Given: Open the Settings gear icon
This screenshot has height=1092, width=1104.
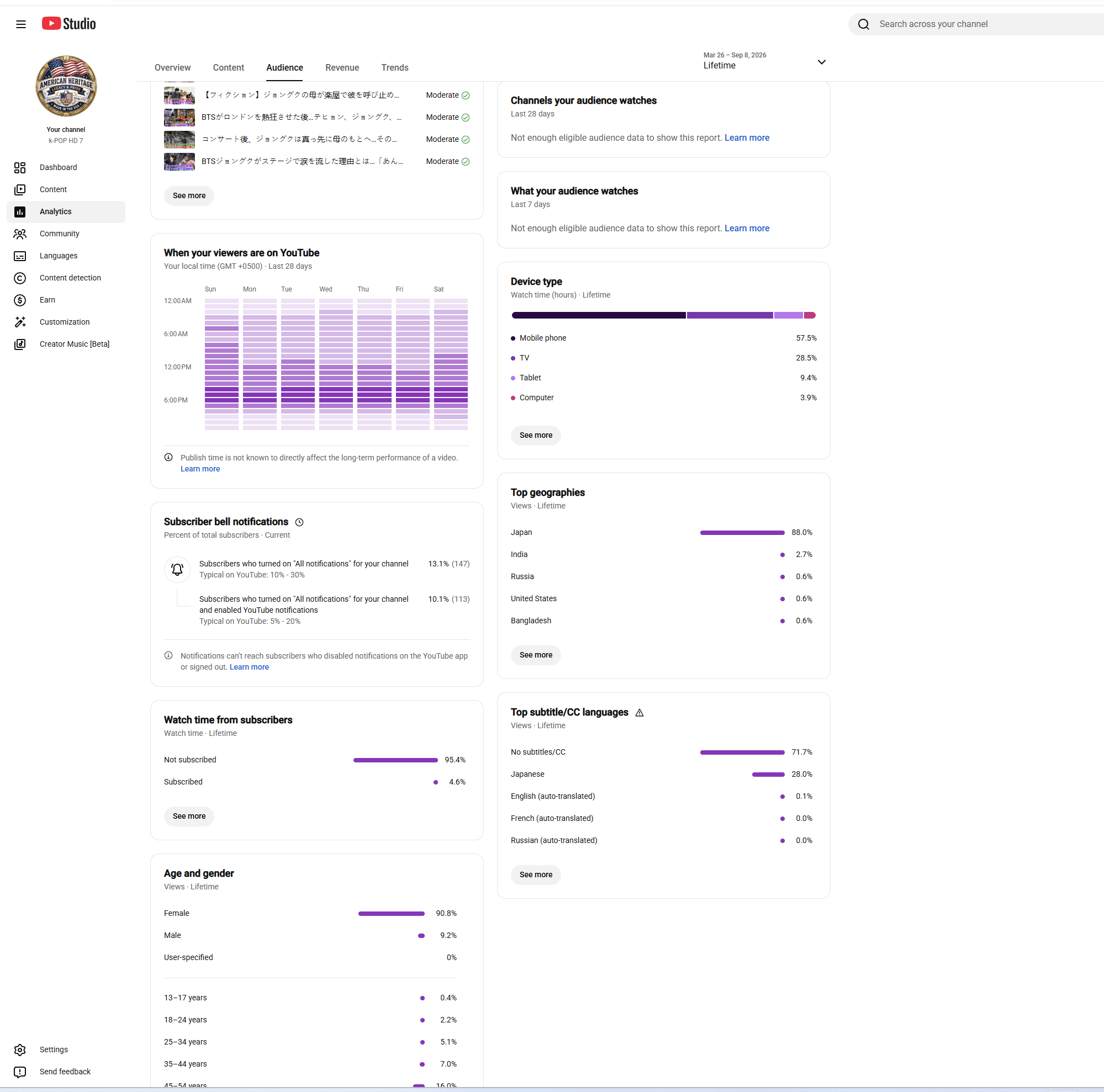Looking at the screenshot, I should click(x=20, y=1049).
